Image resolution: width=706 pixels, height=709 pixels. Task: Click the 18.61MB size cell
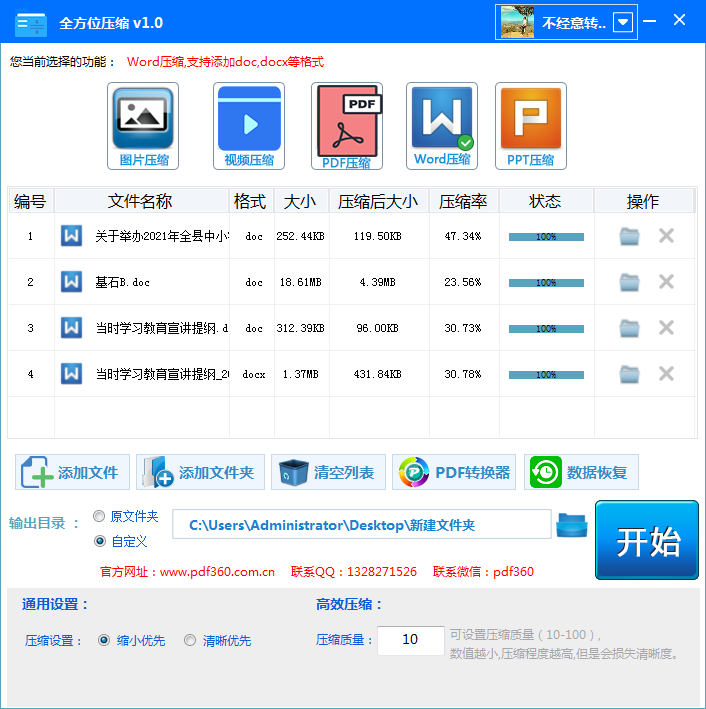point(300,282)
